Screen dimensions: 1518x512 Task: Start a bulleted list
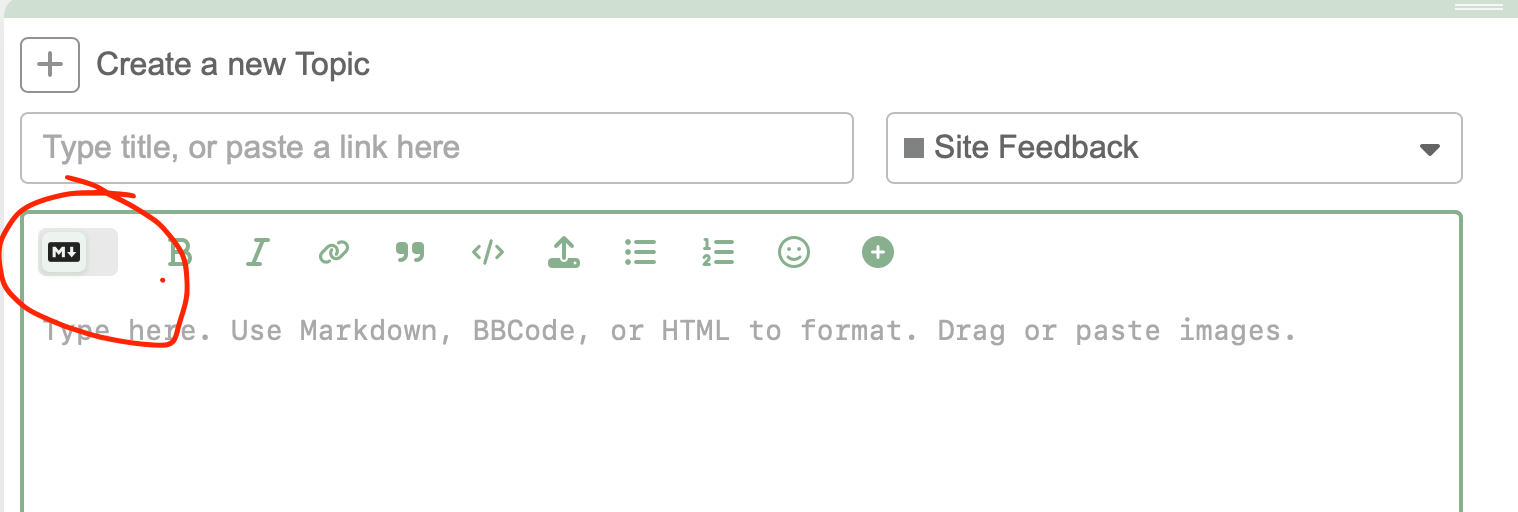640,252
